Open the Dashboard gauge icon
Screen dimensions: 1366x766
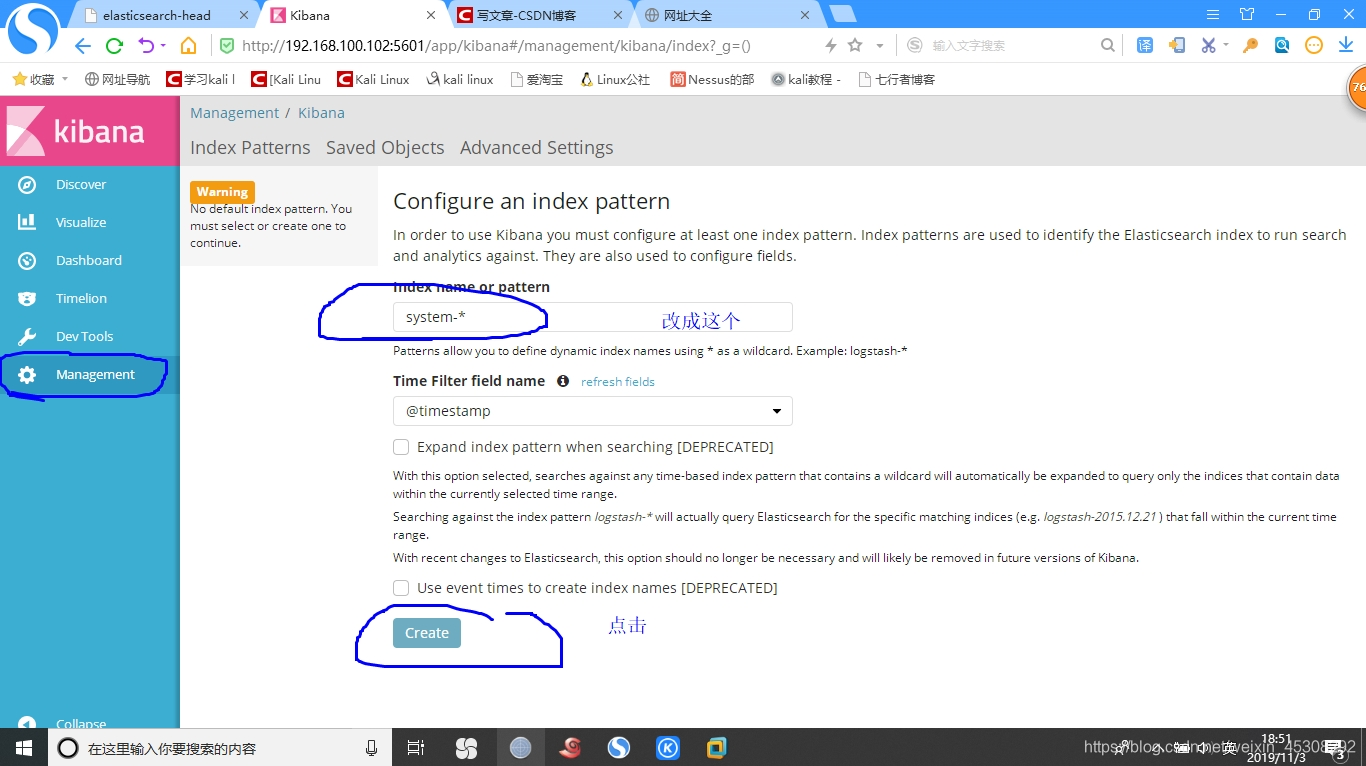coord(27,261)
